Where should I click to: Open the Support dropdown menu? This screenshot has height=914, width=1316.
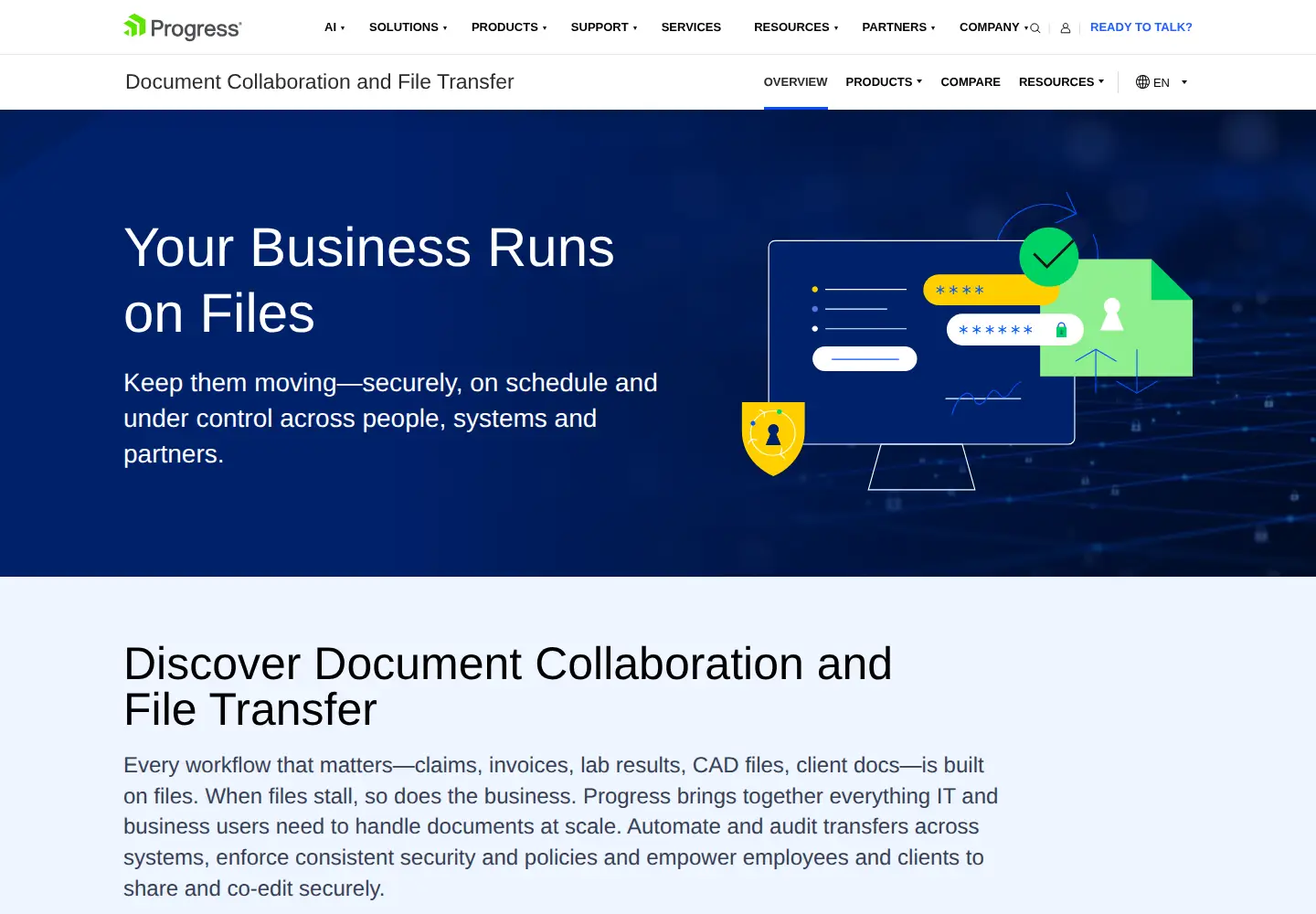pyautogui.click(x=604, y=27)
